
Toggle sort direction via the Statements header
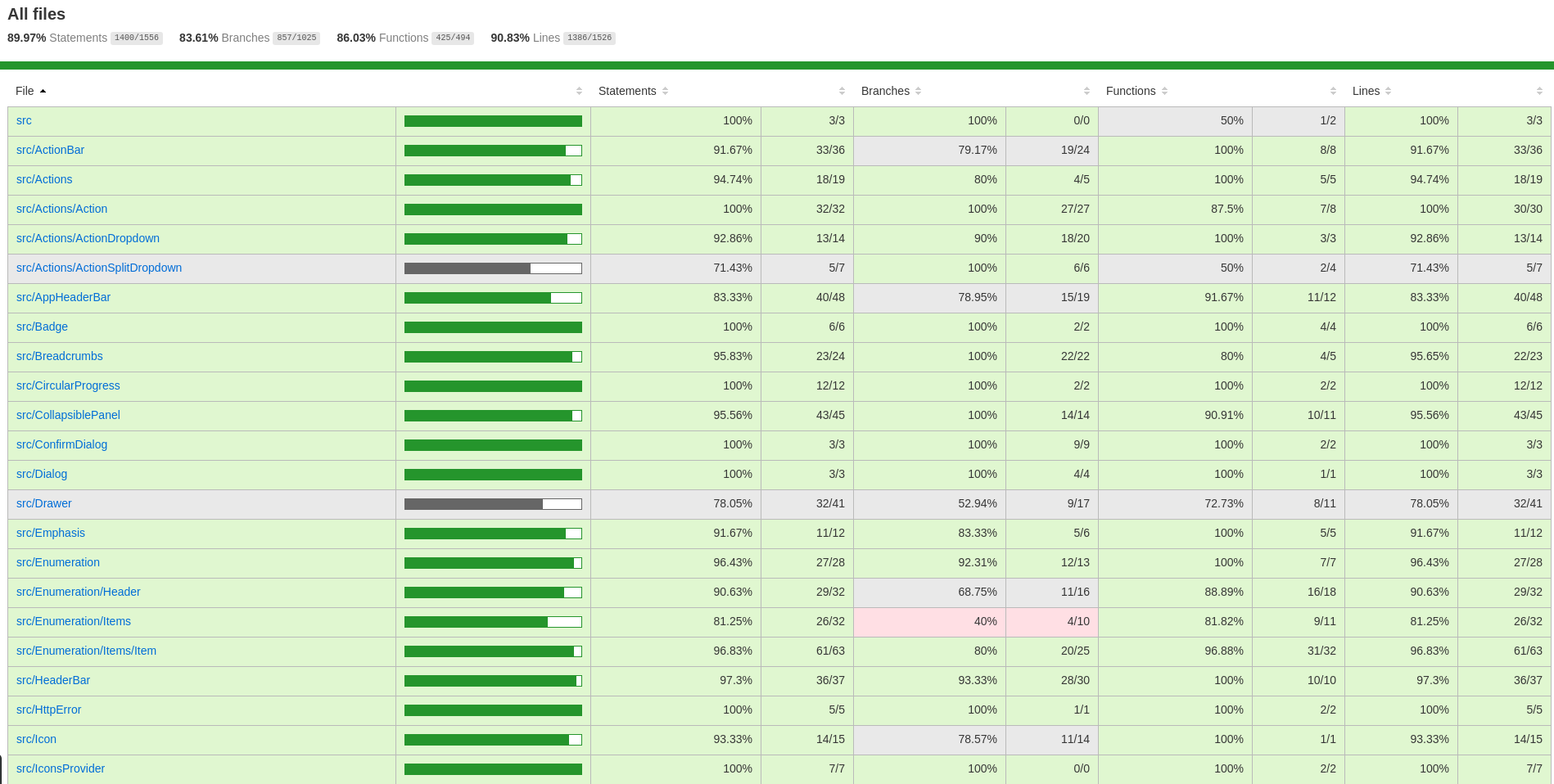pyautogui.click(x=627, y=91)
